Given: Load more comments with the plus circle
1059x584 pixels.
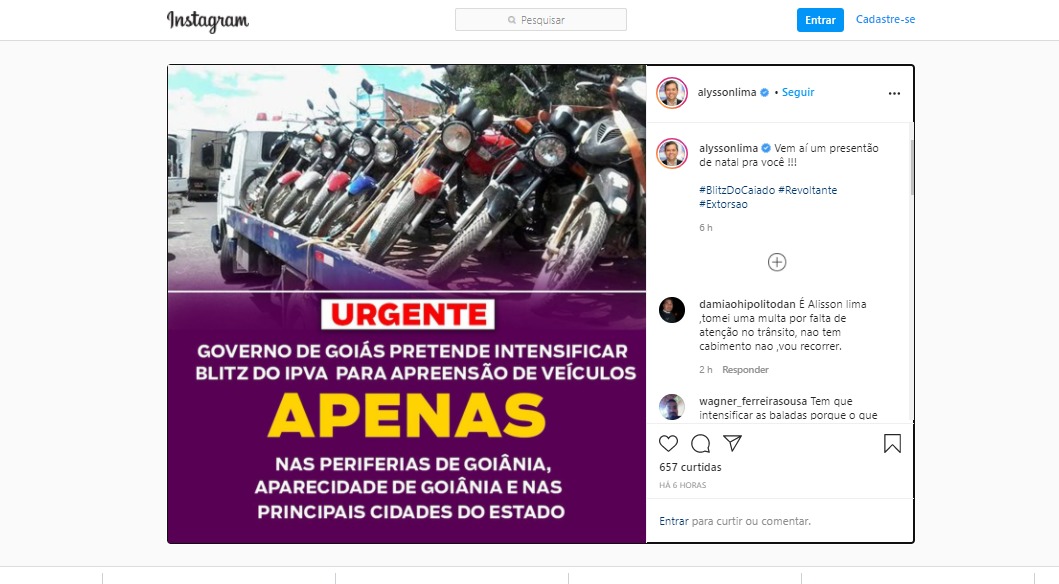Looking at the screenshot, I should tap(777, 262).
